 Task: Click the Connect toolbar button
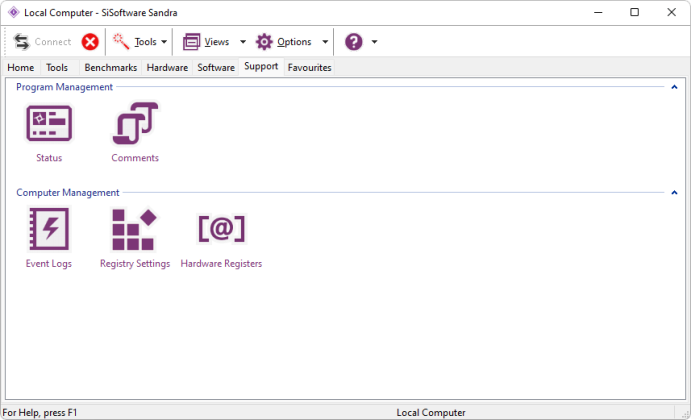(x=42, y=42)
